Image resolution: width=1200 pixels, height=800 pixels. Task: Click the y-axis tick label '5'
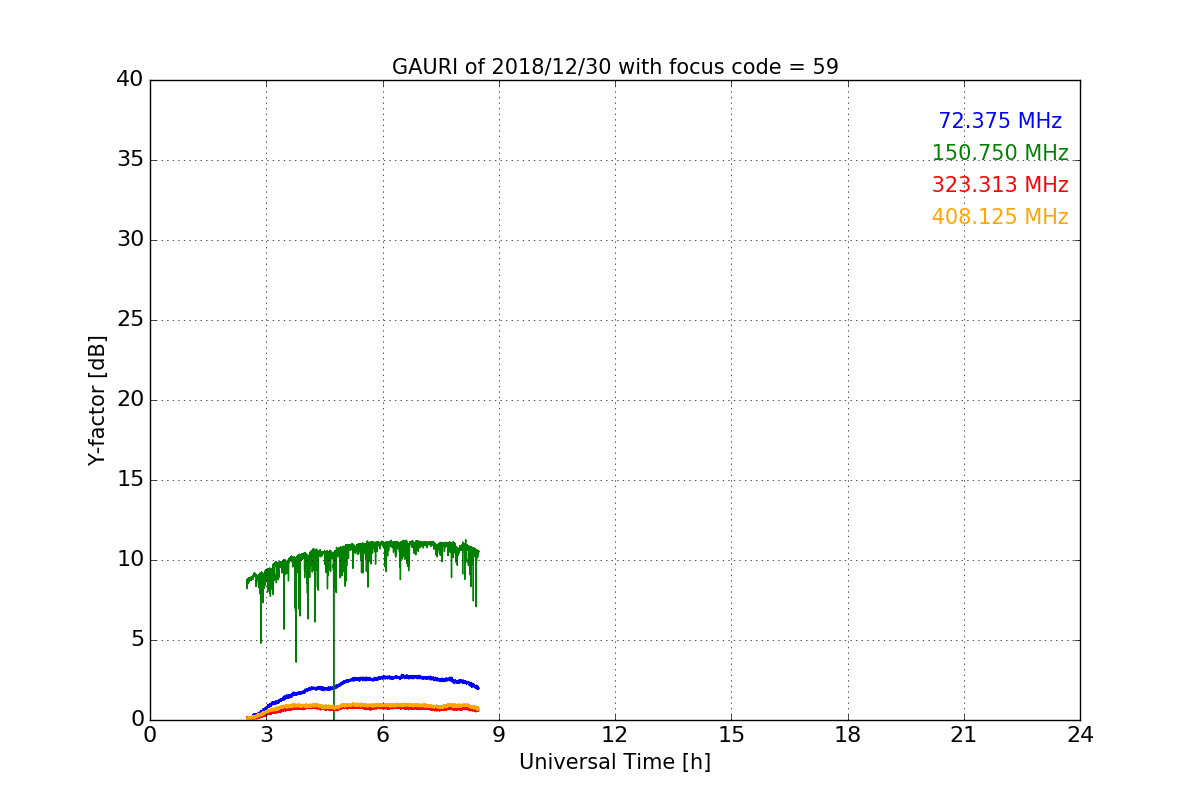coord(137,640)
